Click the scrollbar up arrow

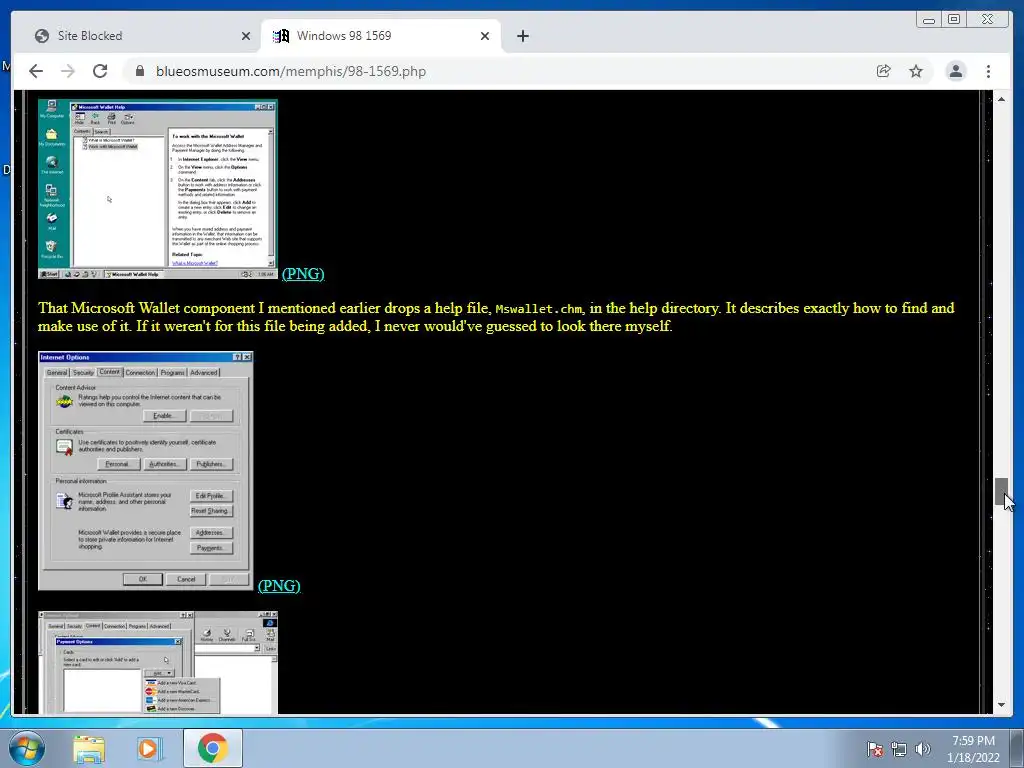coord(1001,99)
